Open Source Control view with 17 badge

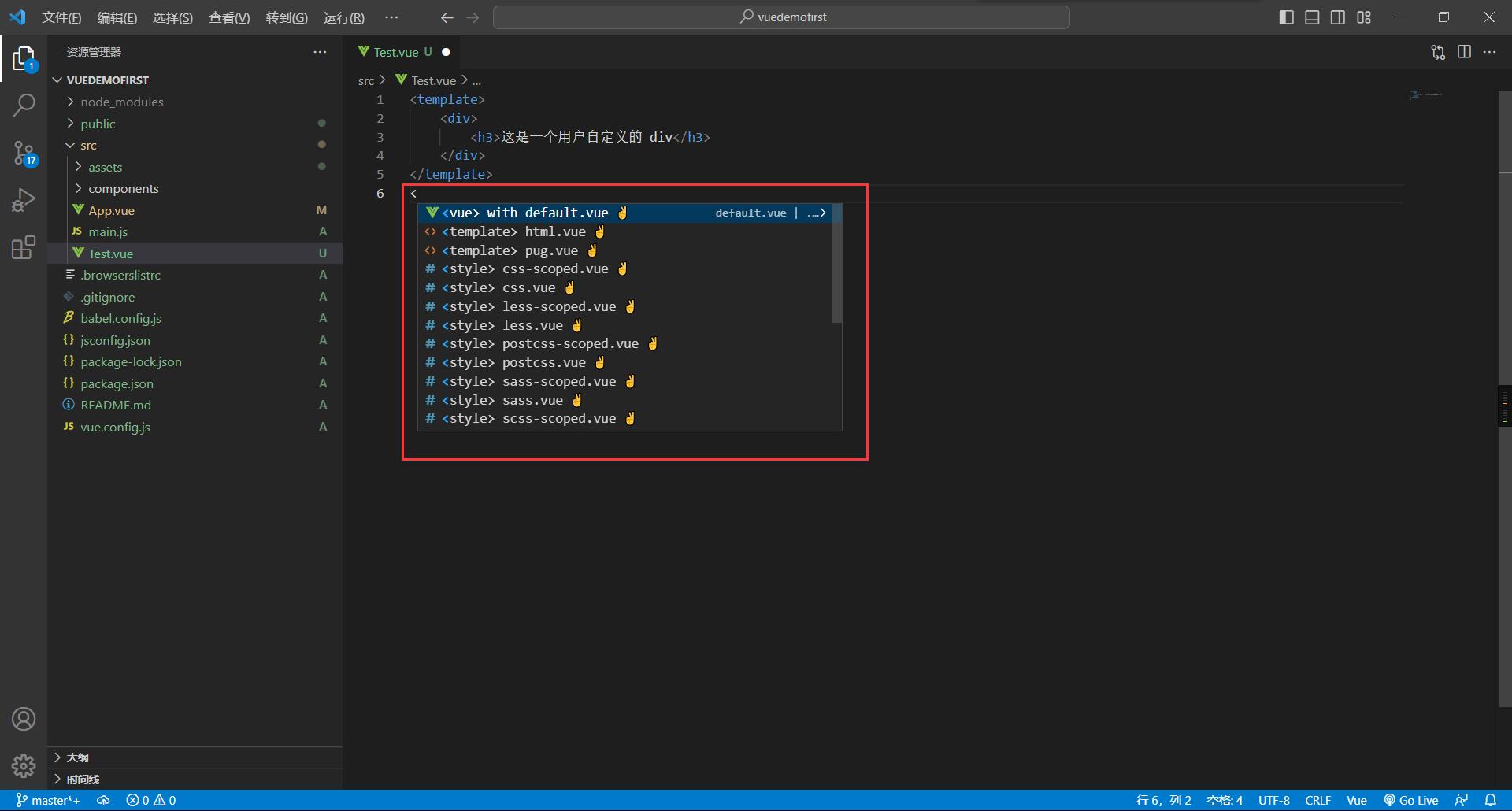(x=24, y=153)
